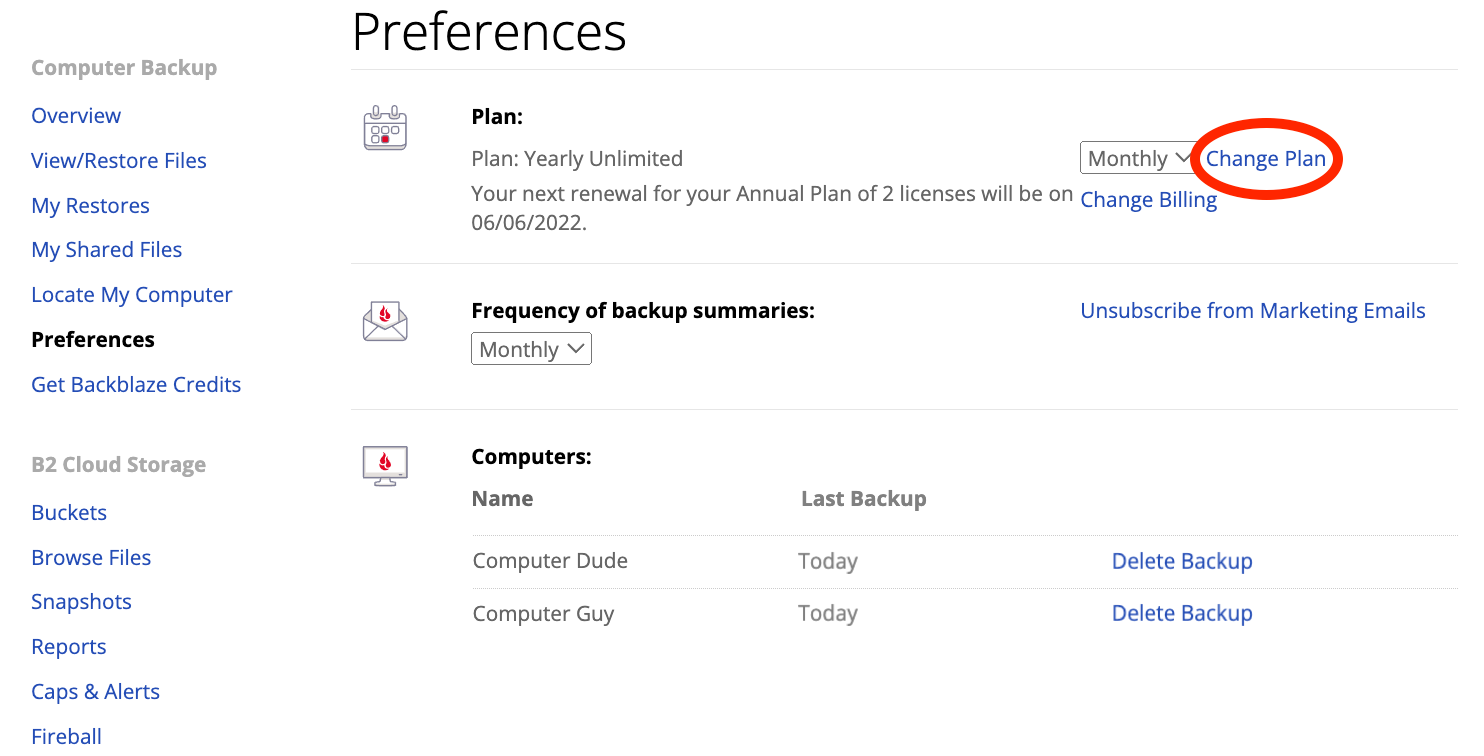The height and width of the screenshot is (756, 1484).
Task: Open My Restores in sidebar
Action: tap(90, 205)
